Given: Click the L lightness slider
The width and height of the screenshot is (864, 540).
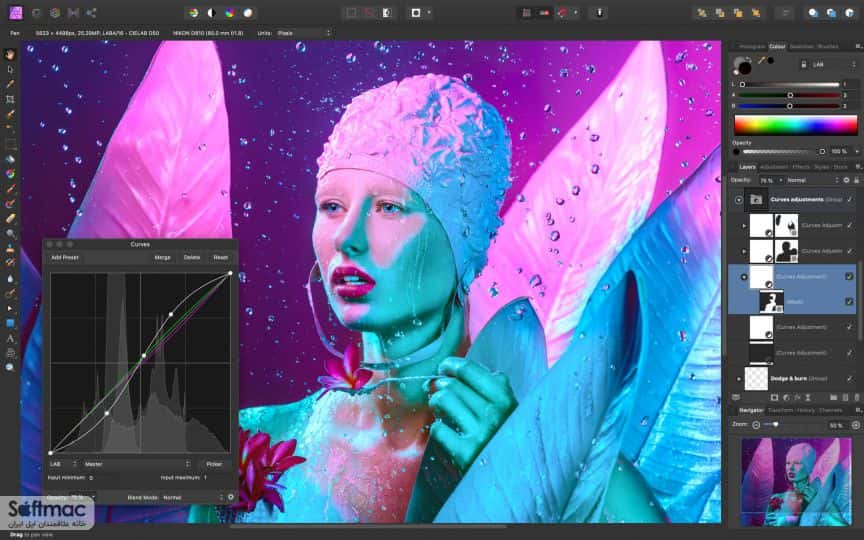Looking at the screenshot, I should click(790, 84).
